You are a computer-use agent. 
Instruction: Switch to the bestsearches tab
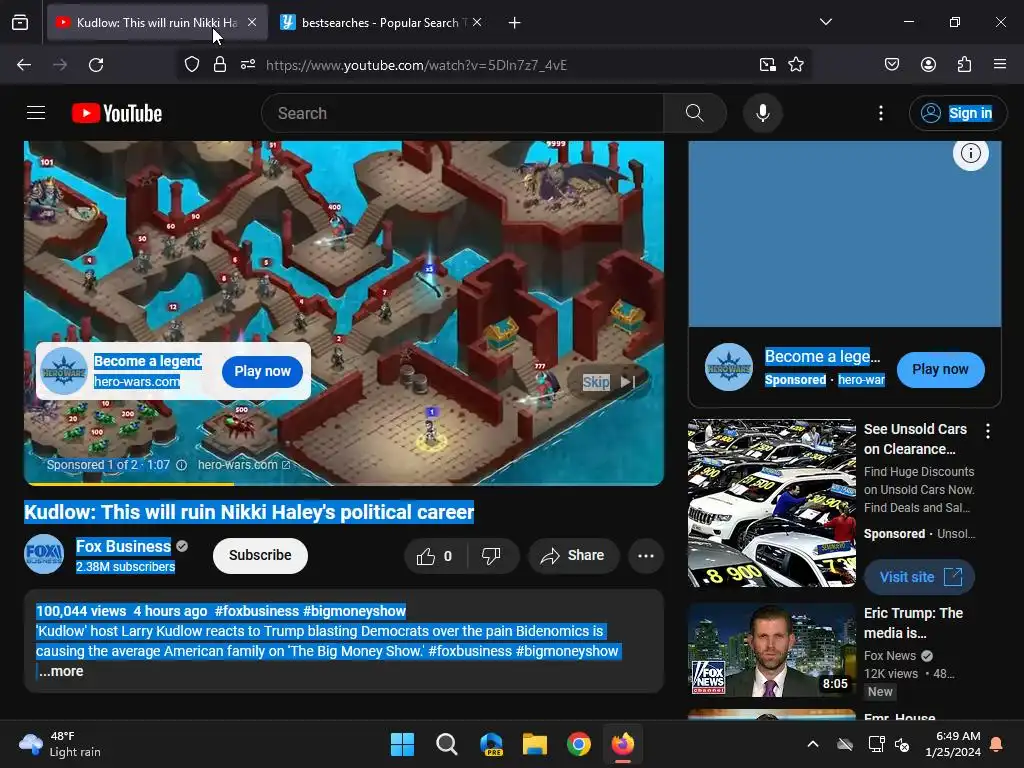[x=381, y=22]
